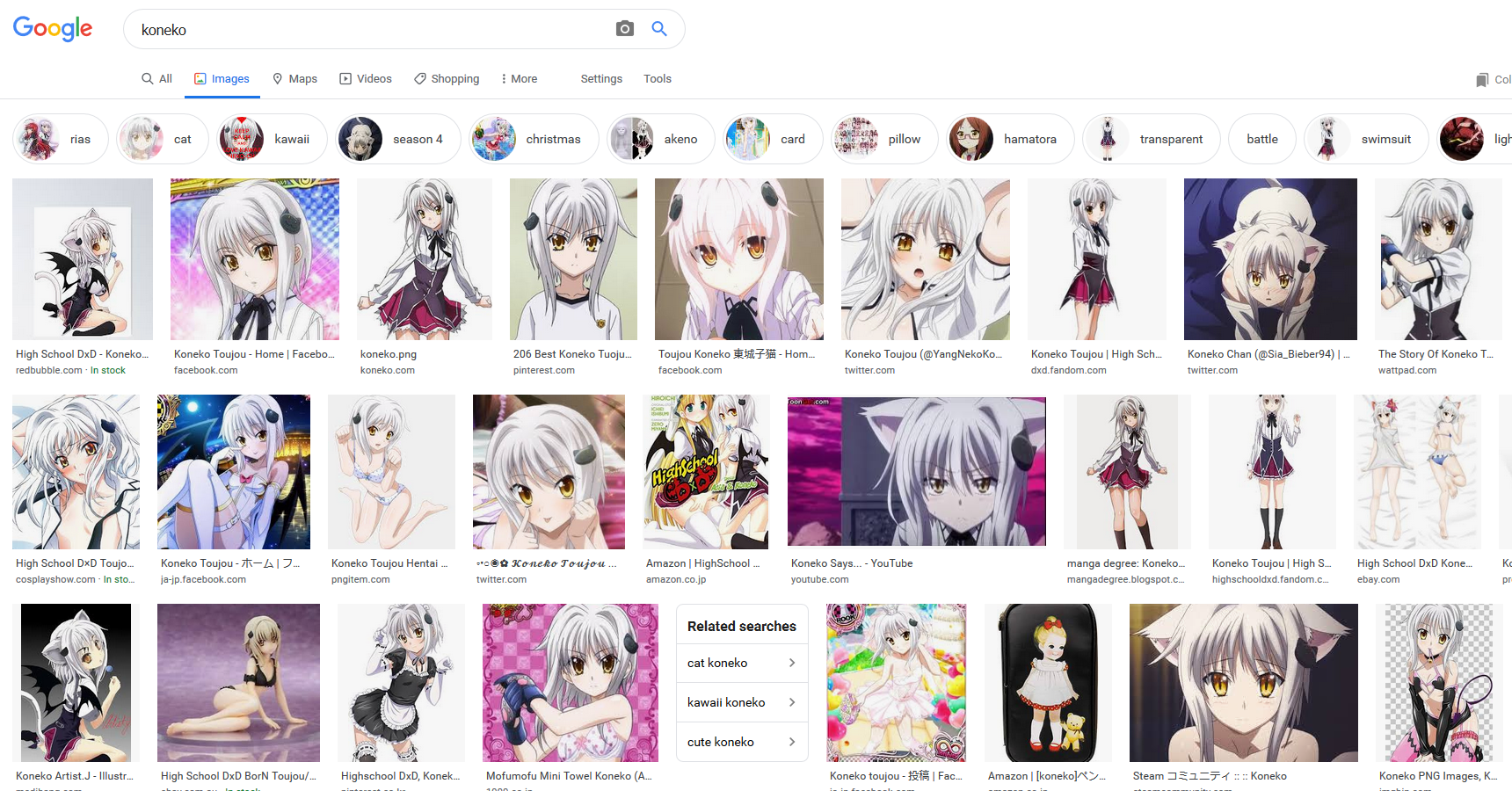Click 'Highschool DxD, Konek' caption link
The width and height of the screenshot is (1512, 791).
[400, 776]
